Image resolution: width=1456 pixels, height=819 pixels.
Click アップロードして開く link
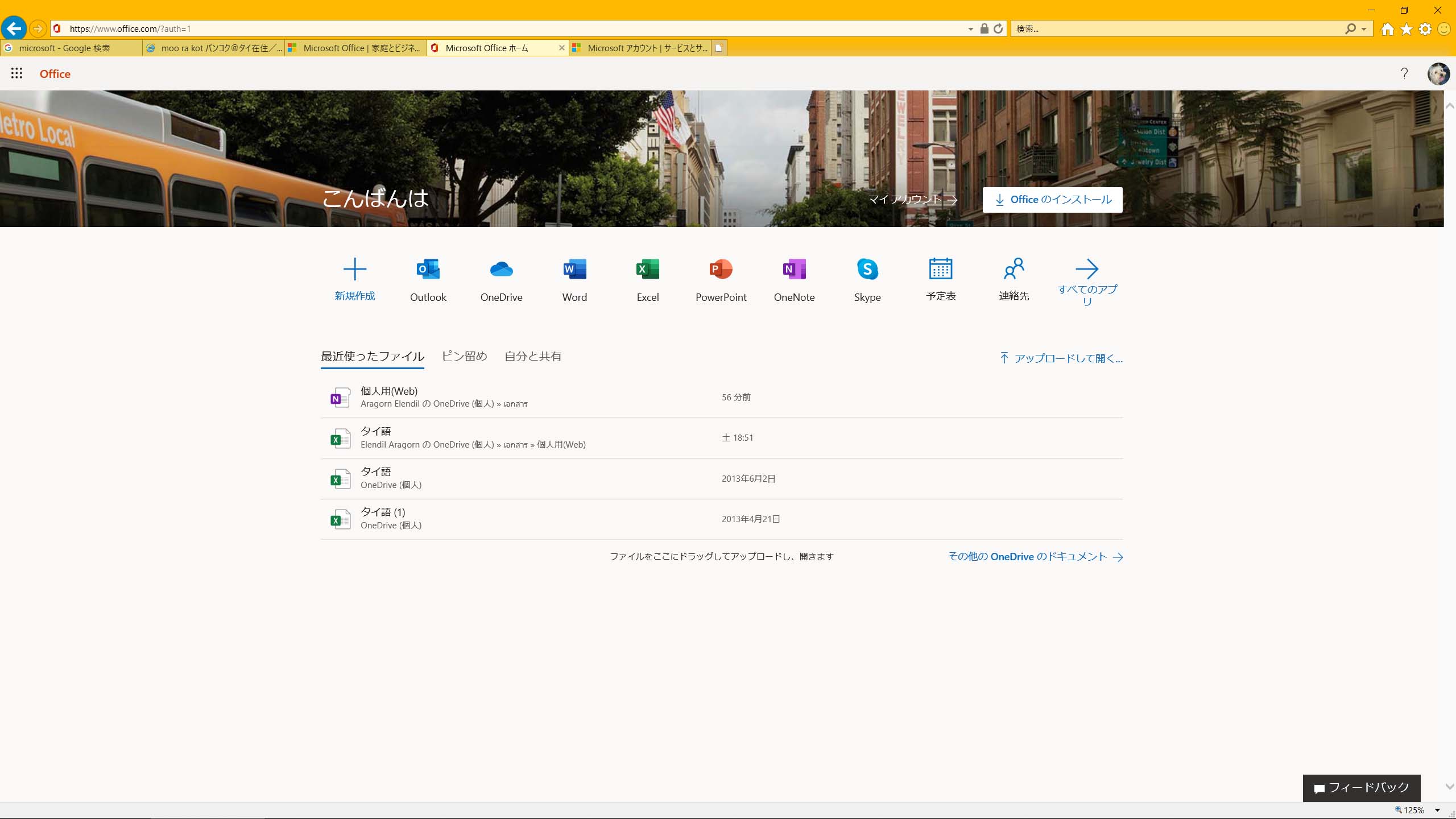click(x=1061, y=358)
